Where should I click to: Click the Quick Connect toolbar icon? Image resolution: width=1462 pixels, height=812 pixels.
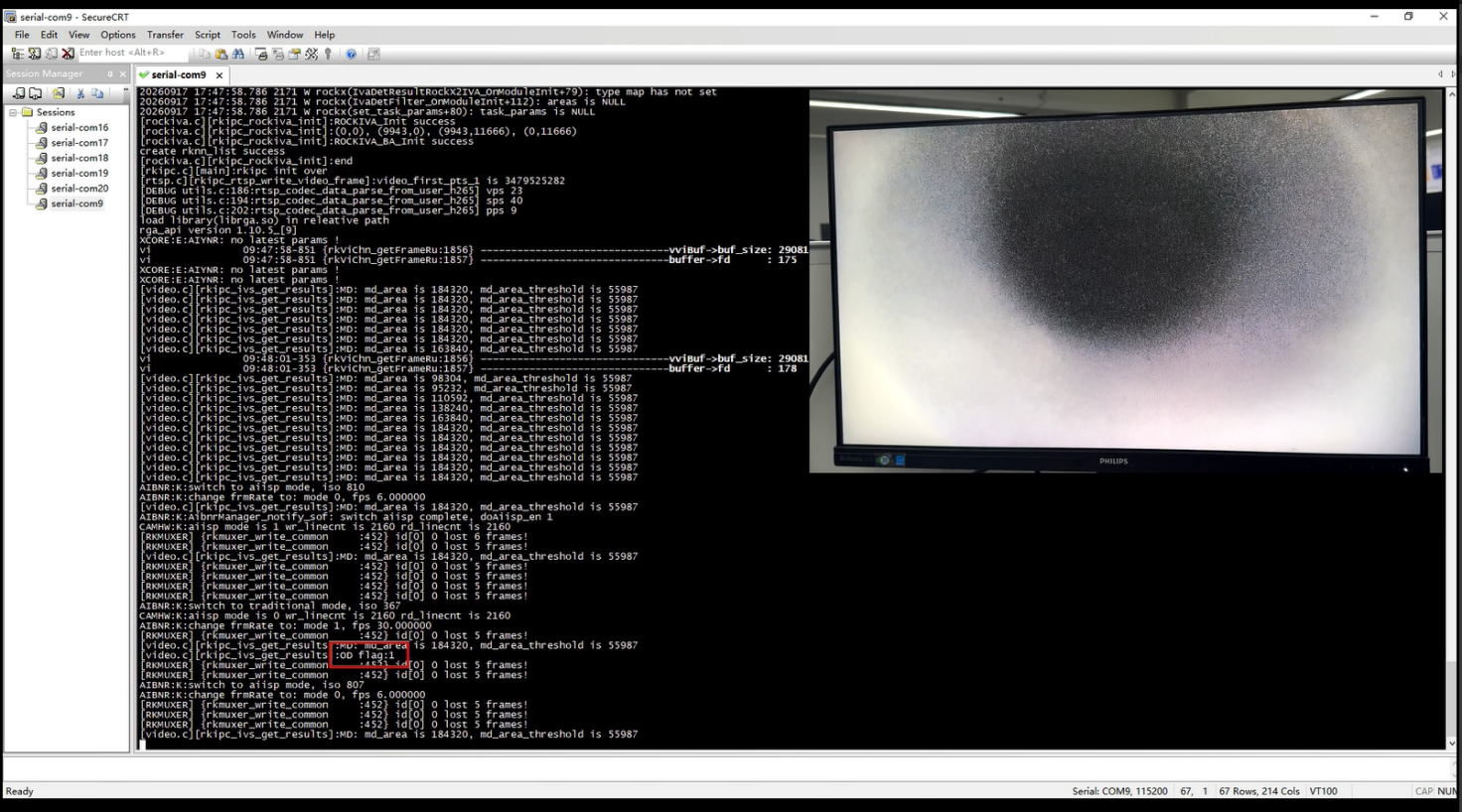click(x=35, y=54)
